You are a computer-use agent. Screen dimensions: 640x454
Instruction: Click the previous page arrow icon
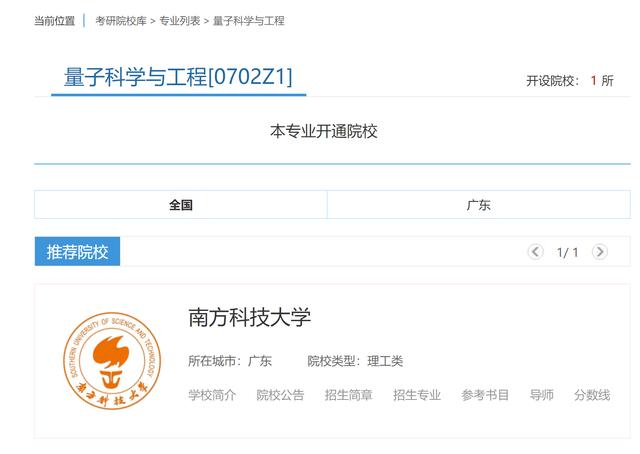[x=535, y=251]
